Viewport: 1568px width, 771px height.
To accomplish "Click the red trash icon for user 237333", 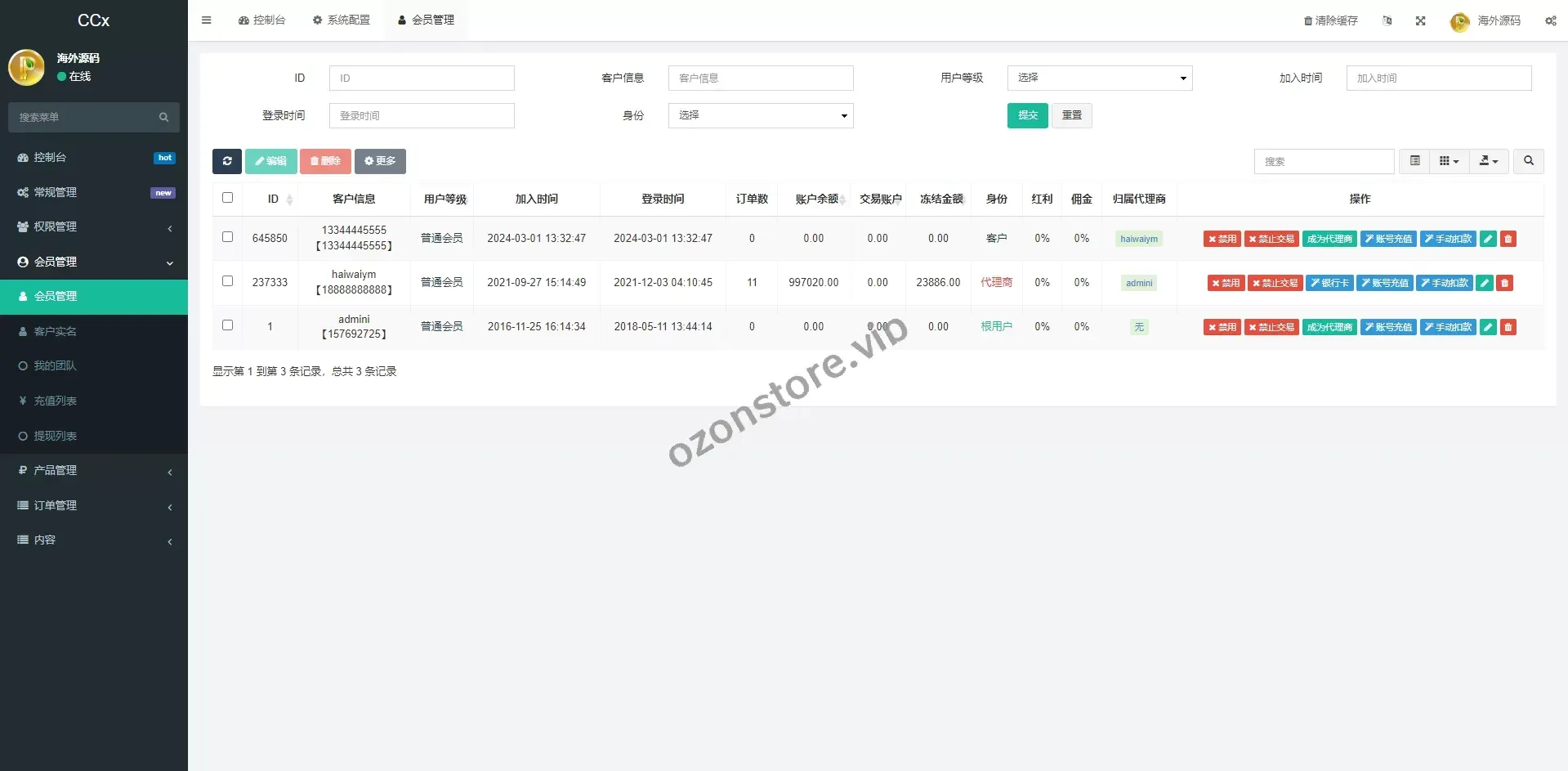I will click(1504, 283).
